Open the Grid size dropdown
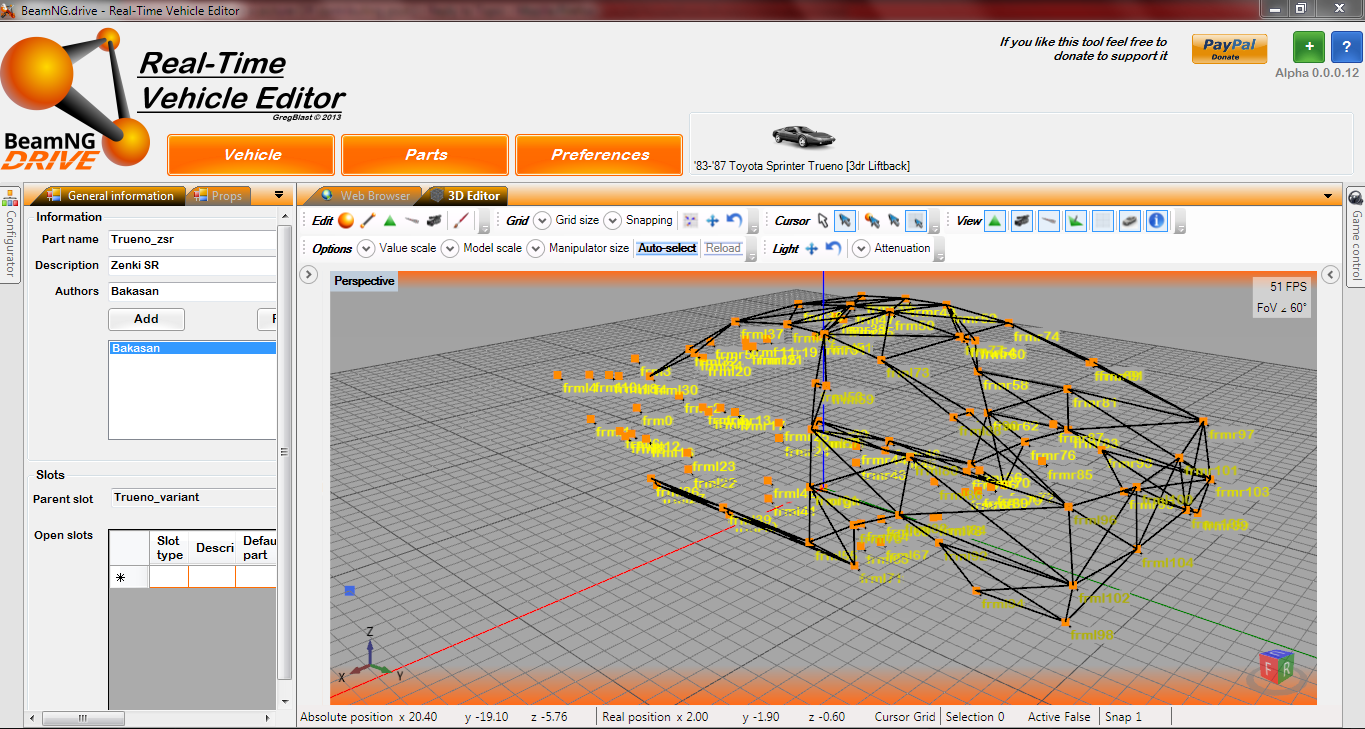The image size is (1365, 729). pyautogui.click(x=542, y=221)
